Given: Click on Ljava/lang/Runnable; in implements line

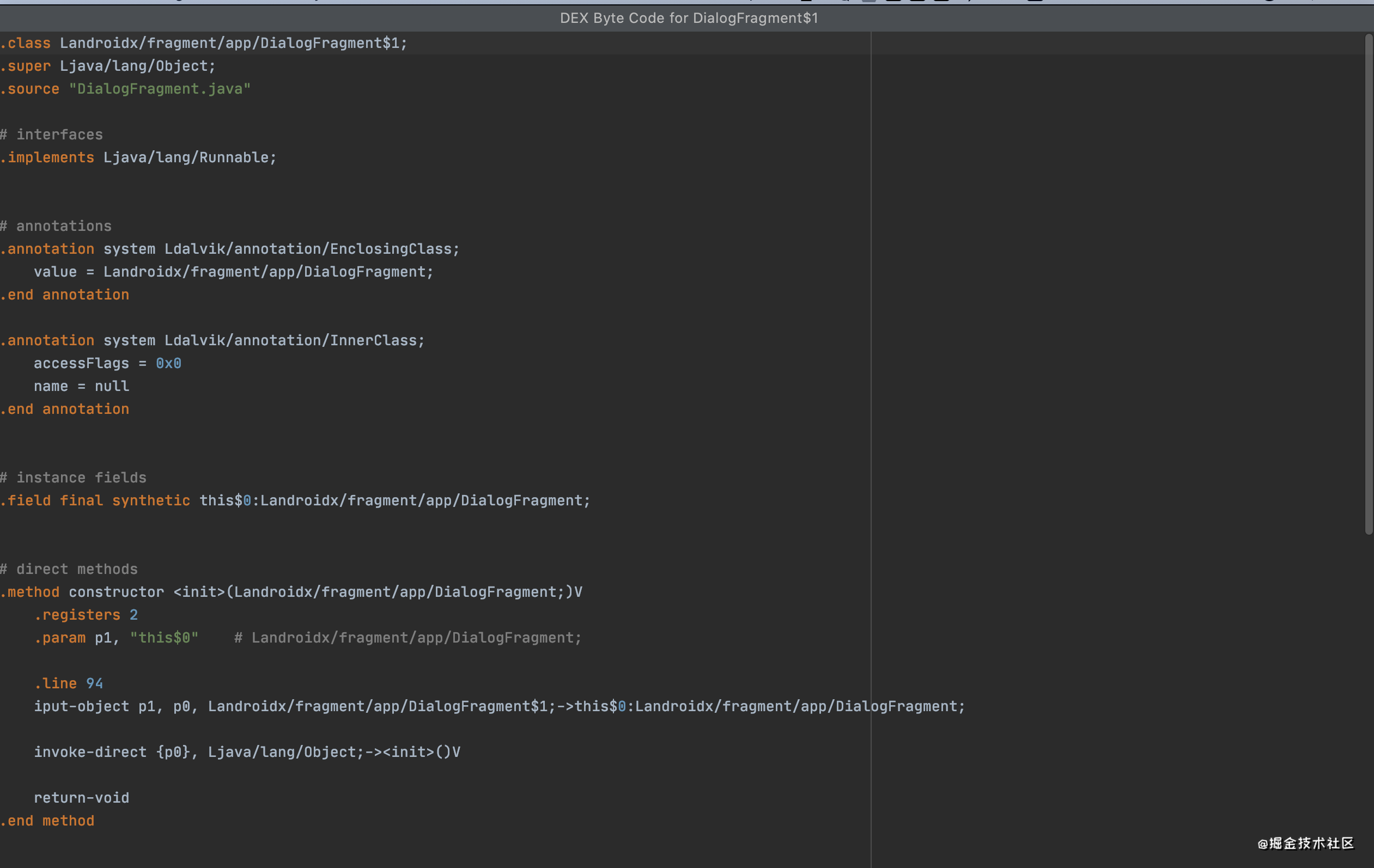Looking at the screenshot, I should coord(190,157).
